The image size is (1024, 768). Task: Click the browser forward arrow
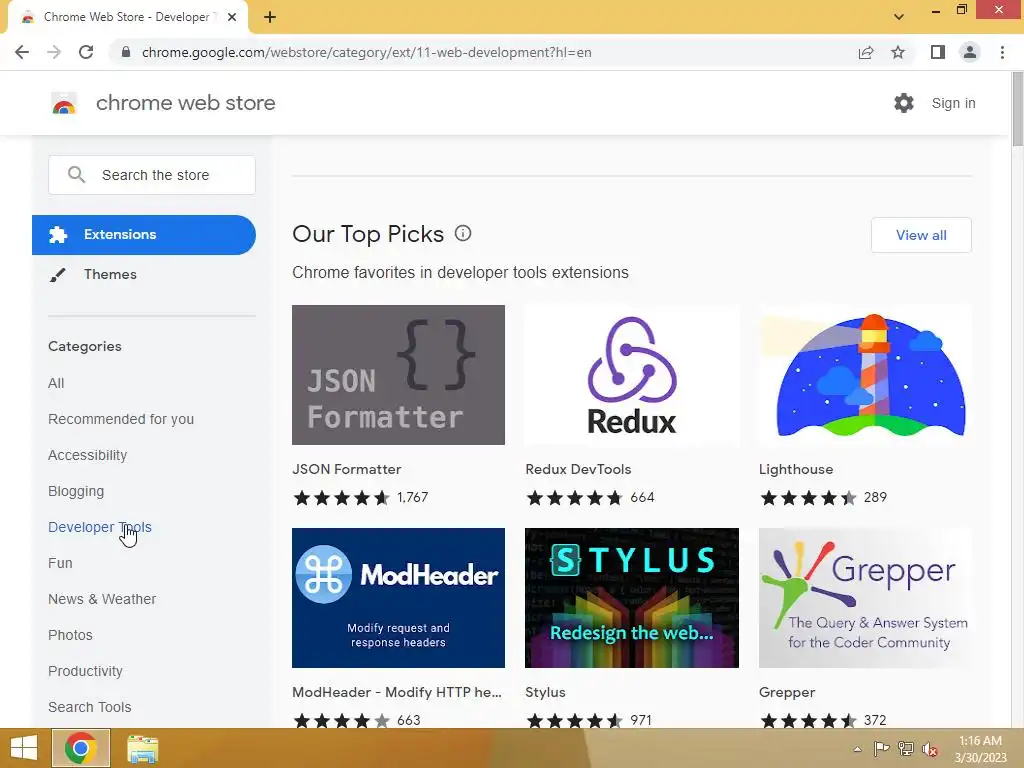click(x=54, y=52)
